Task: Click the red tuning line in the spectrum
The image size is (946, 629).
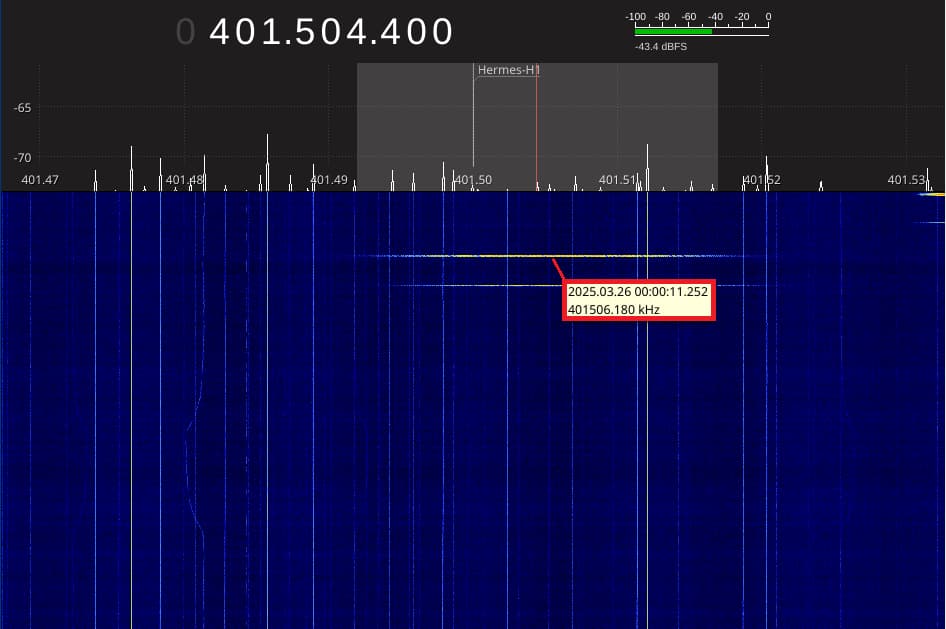Action: point(536,127)
